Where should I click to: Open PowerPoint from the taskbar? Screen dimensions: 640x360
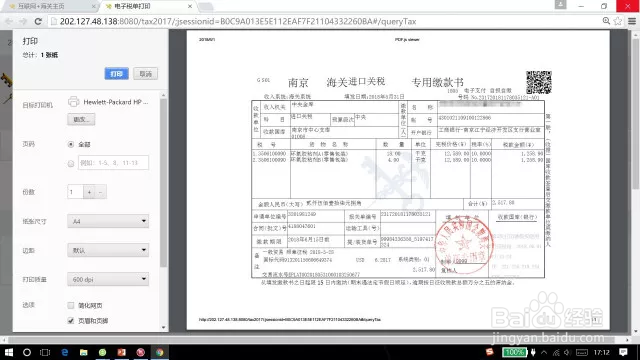(121, 352)
